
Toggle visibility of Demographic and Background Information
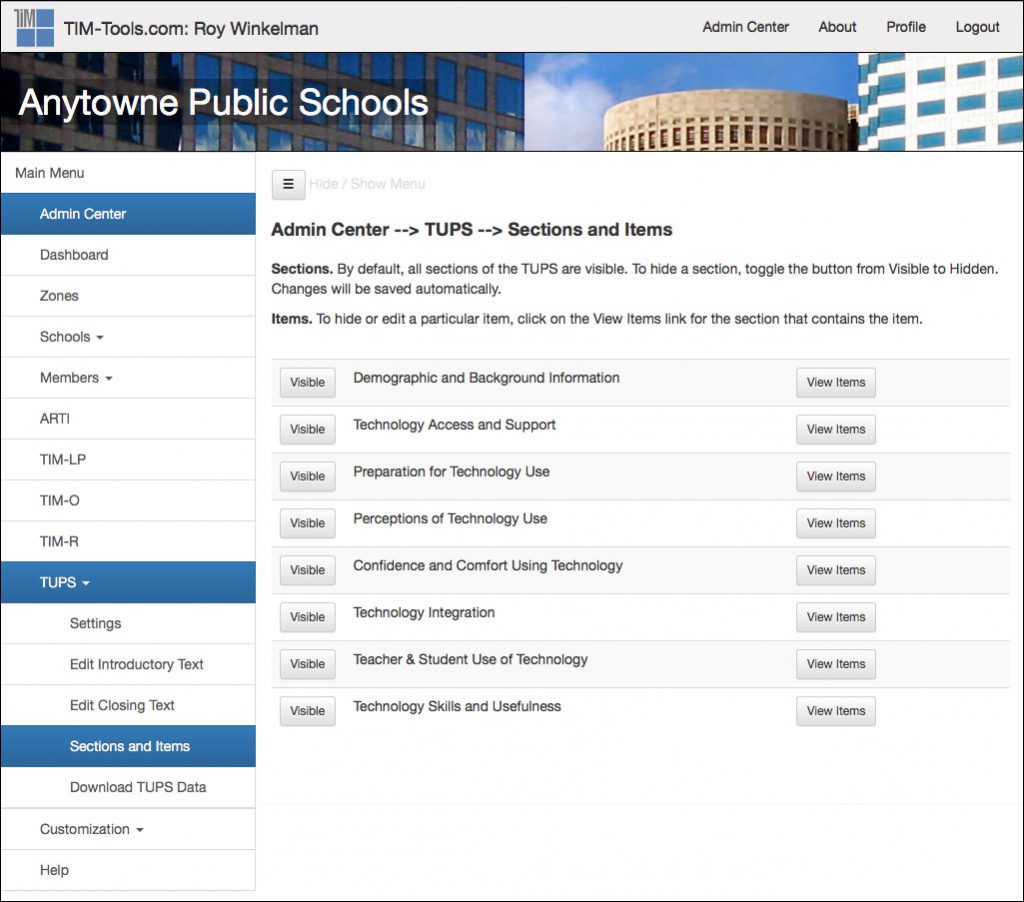308,383
